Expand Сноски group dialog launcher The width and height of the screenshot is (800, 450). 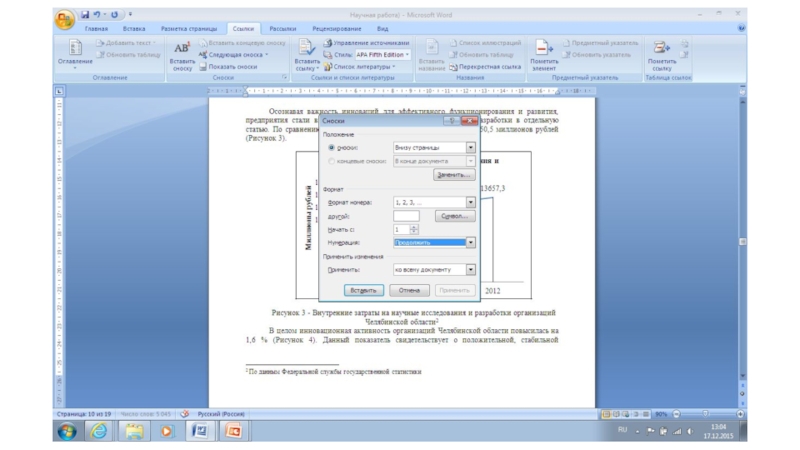(x=284, y=78)
